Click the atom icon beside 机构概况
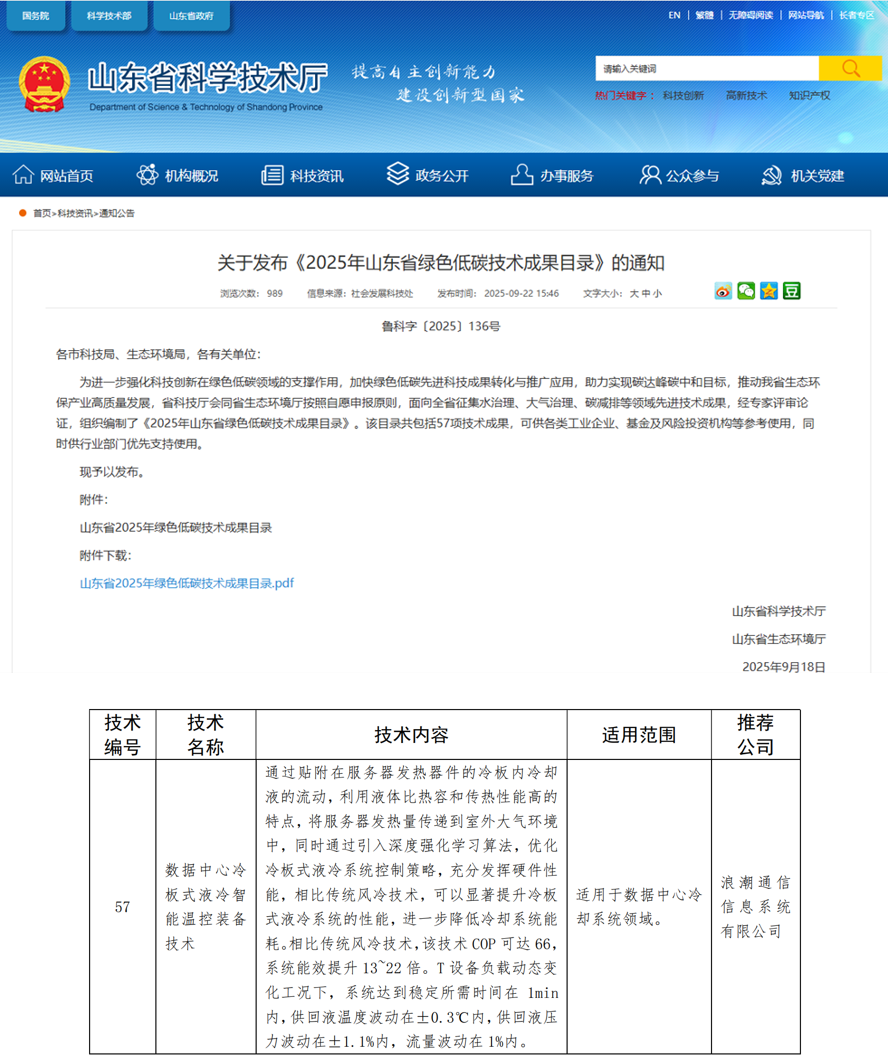This screenshot has width=888, height=1057. point(147,175)
